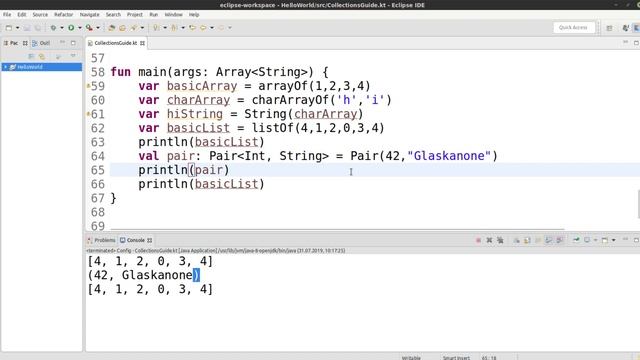Click the Focus on Active Task icon in Package Explorer
This screenshot has height=360, width=640.
click(x=58, y=56)
